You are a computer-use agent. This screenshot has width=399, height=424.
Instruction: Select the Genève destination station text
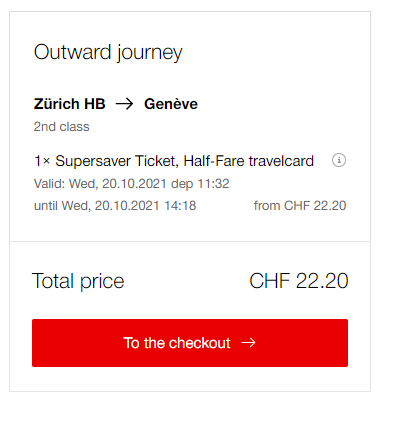coord(171,104)
